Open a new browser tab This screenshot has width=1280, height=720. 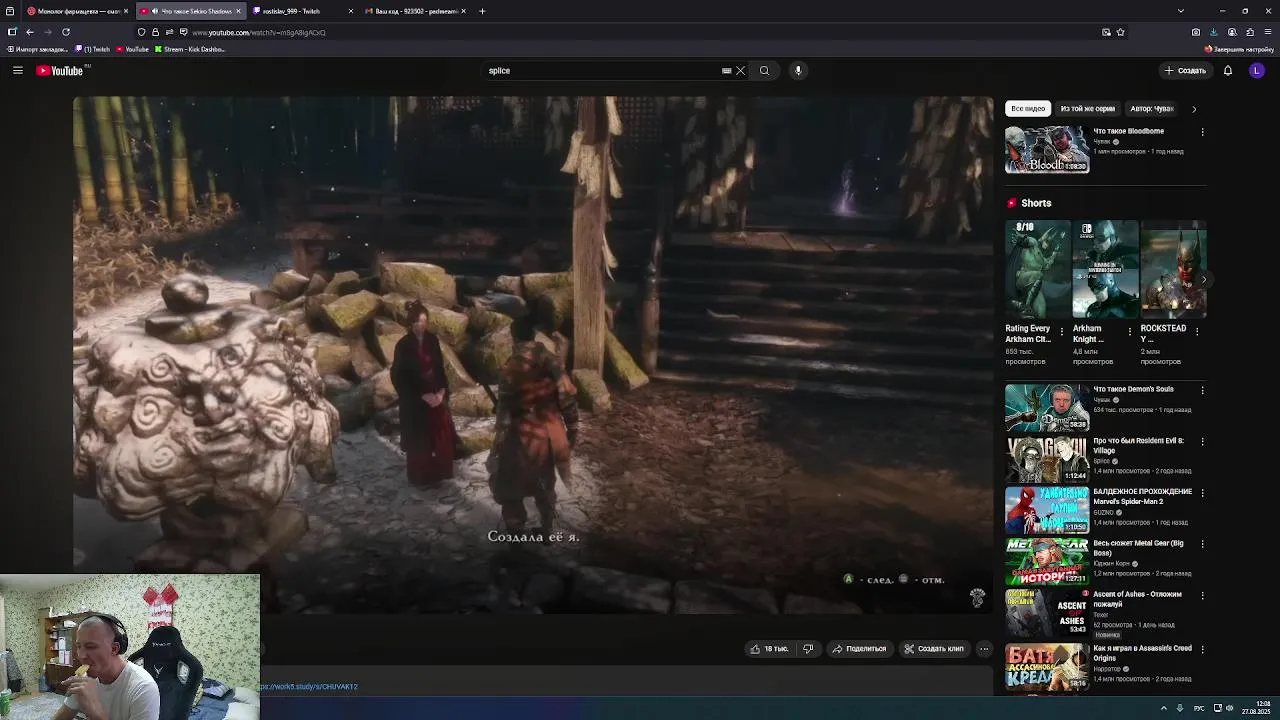click(482, 11)
